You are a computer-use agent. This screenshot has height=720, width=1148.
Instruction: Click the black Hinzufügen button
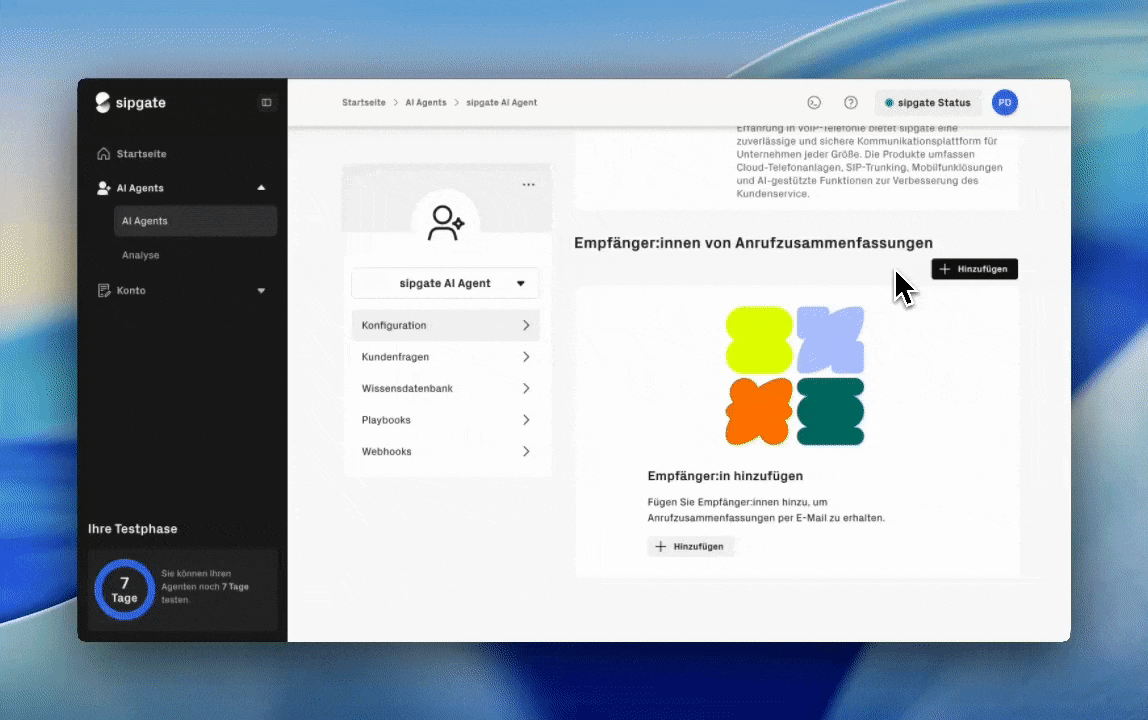point(974,269)
